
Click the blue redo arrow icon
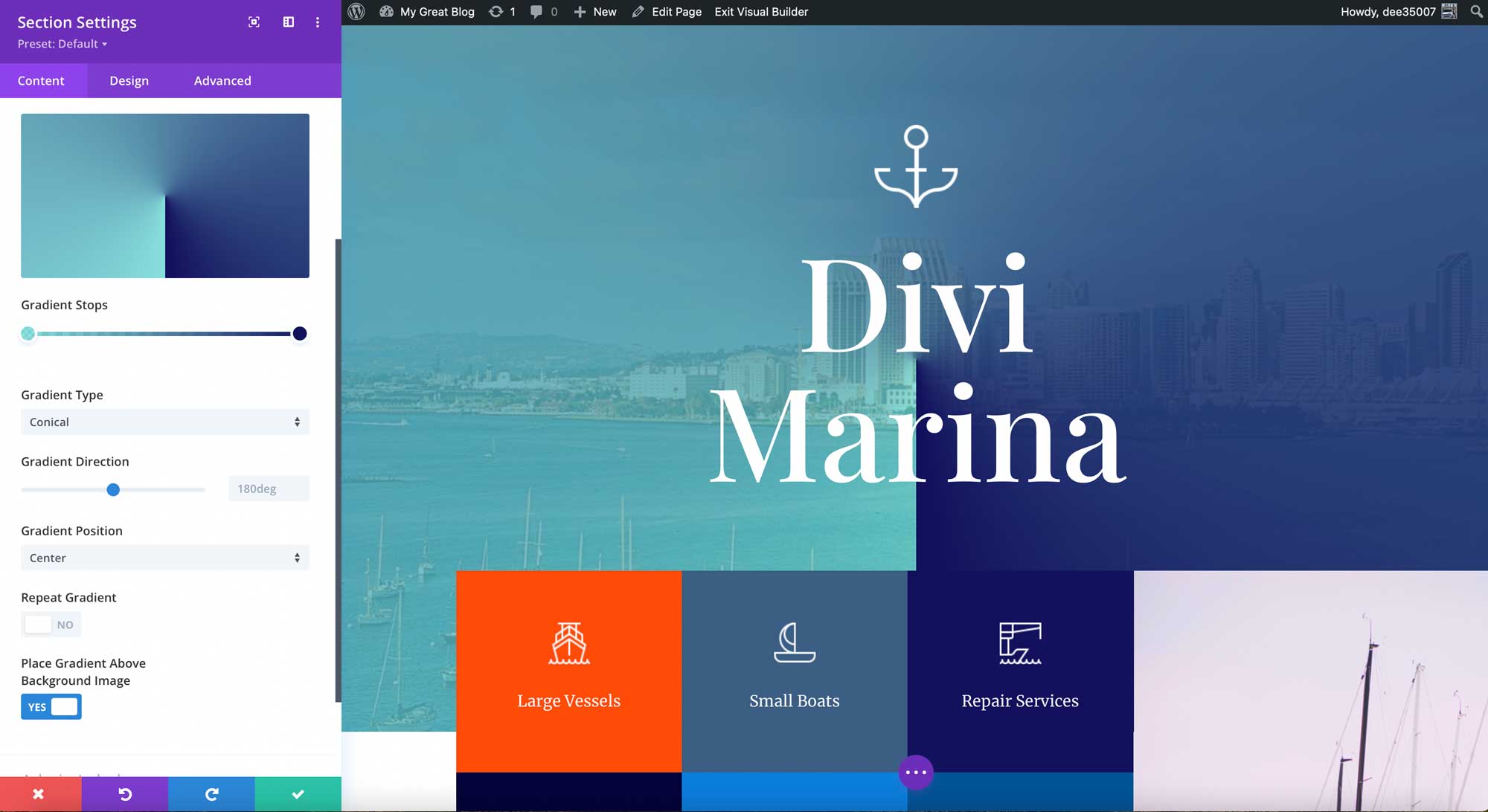211,794
